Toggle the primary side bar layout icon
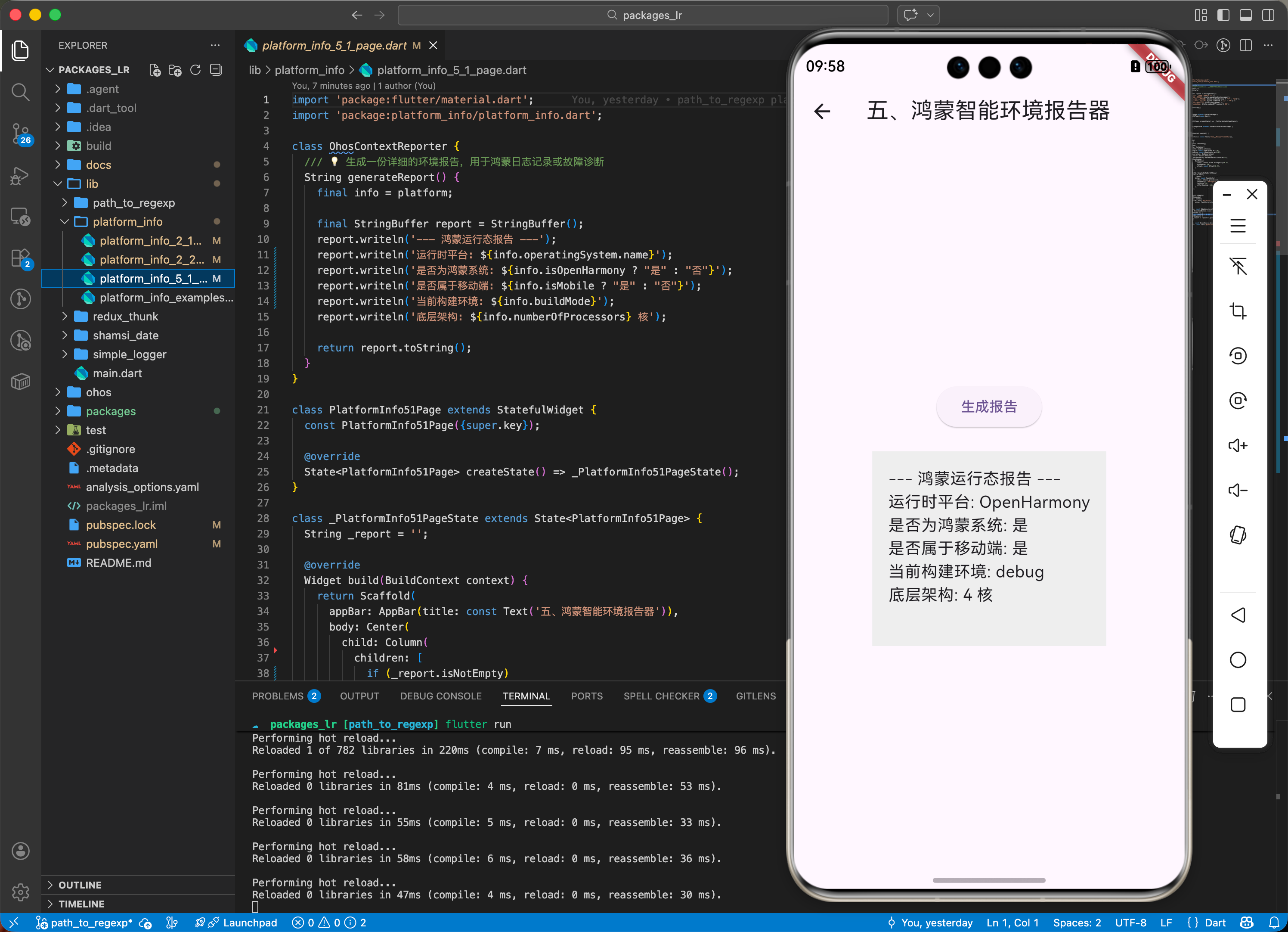 point(1223,16)
